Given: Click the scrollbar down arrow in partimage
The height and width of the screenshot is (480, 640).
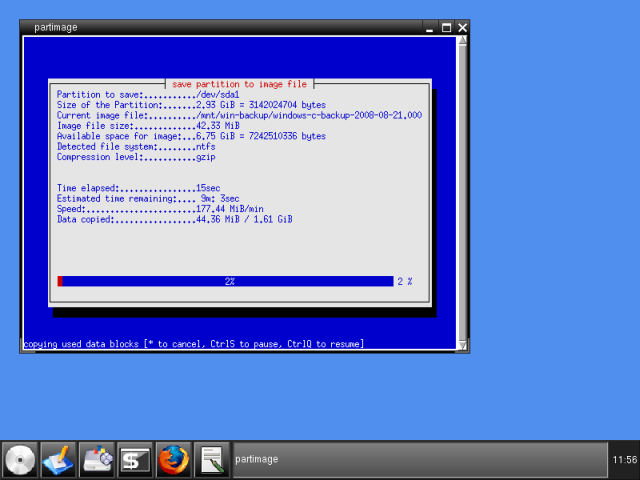Looking at the screenshot, I should tap(462, 345).
